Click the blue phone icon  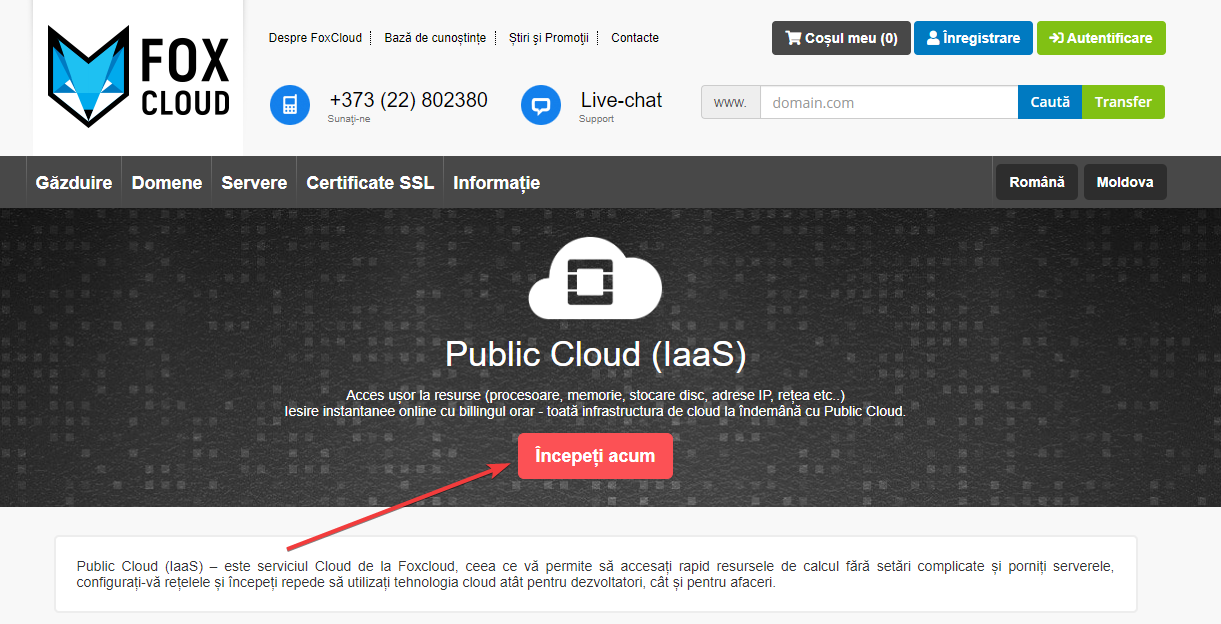tap(290, 105)
